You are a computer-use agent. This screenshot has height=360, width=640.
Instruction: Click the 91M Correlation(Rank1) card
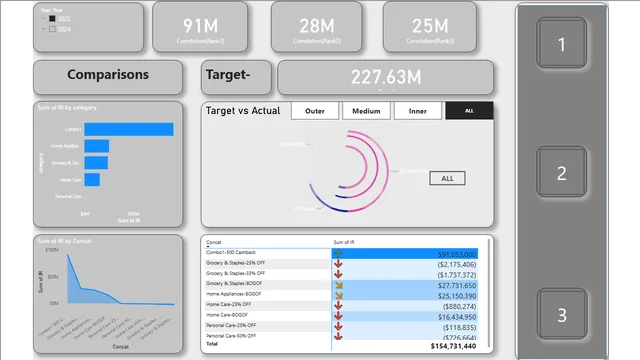200,27
